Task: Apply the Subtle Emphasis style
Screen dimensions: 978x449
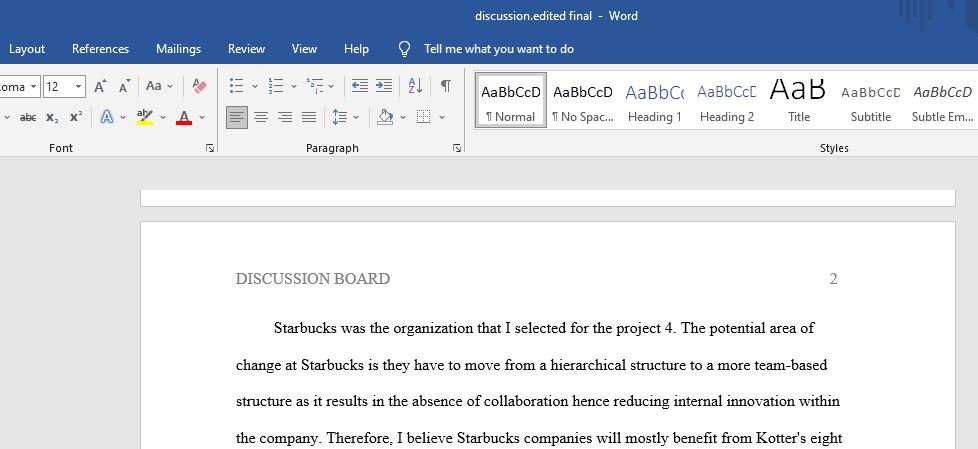Action: pos(942,100)
